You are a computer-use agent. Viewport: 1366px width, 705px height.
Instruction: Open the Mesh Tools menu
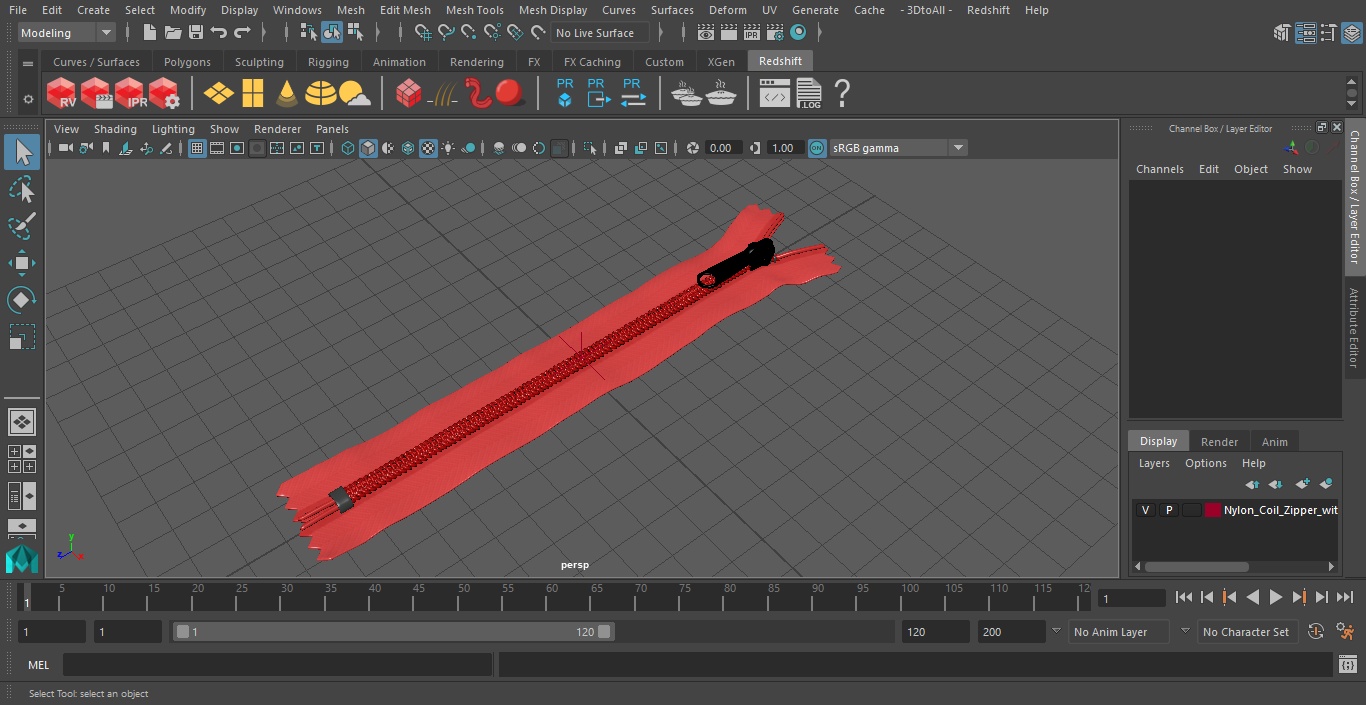(x=475, y=10)
